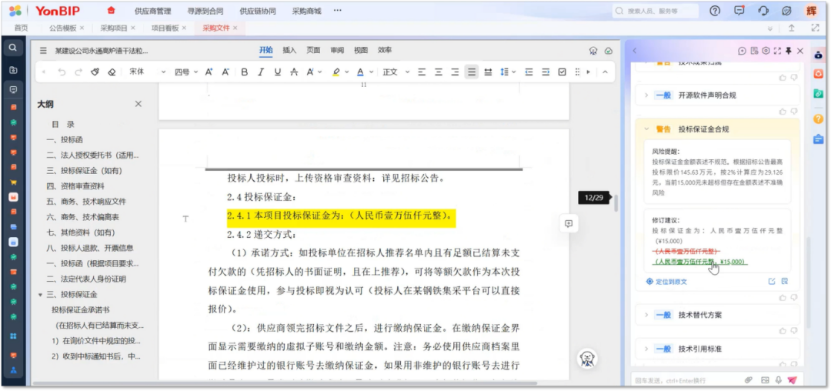Viewport: 831px width, 391px height.
Task: Click the search people and services field
Action: (656, 11)
